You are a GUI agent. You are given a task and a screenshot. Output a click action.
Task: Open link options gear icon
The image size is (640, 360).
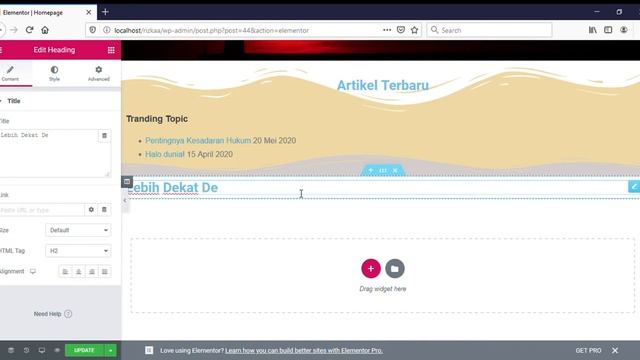91,209
